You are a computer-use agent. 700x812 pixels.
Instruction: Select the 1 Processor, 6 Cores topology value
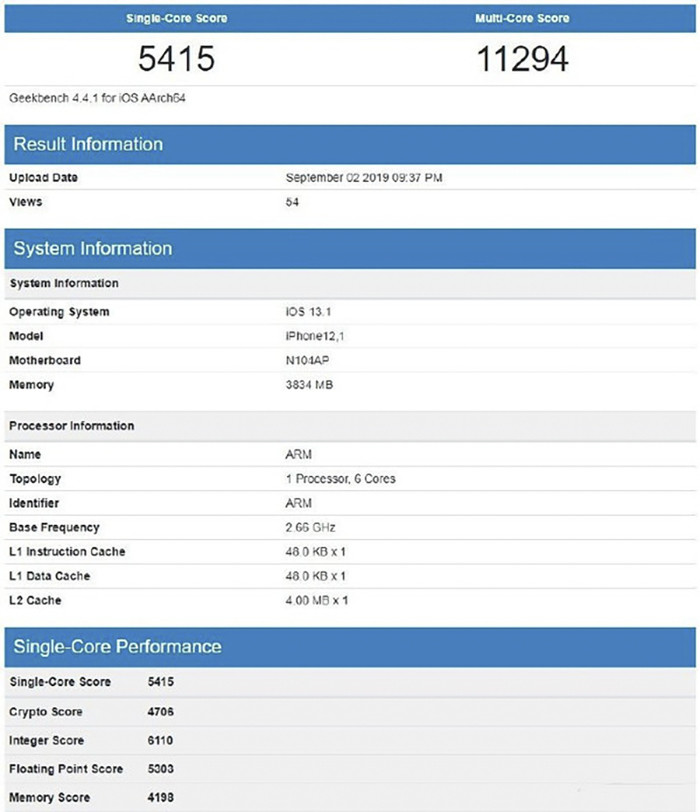tap(340, 479)
